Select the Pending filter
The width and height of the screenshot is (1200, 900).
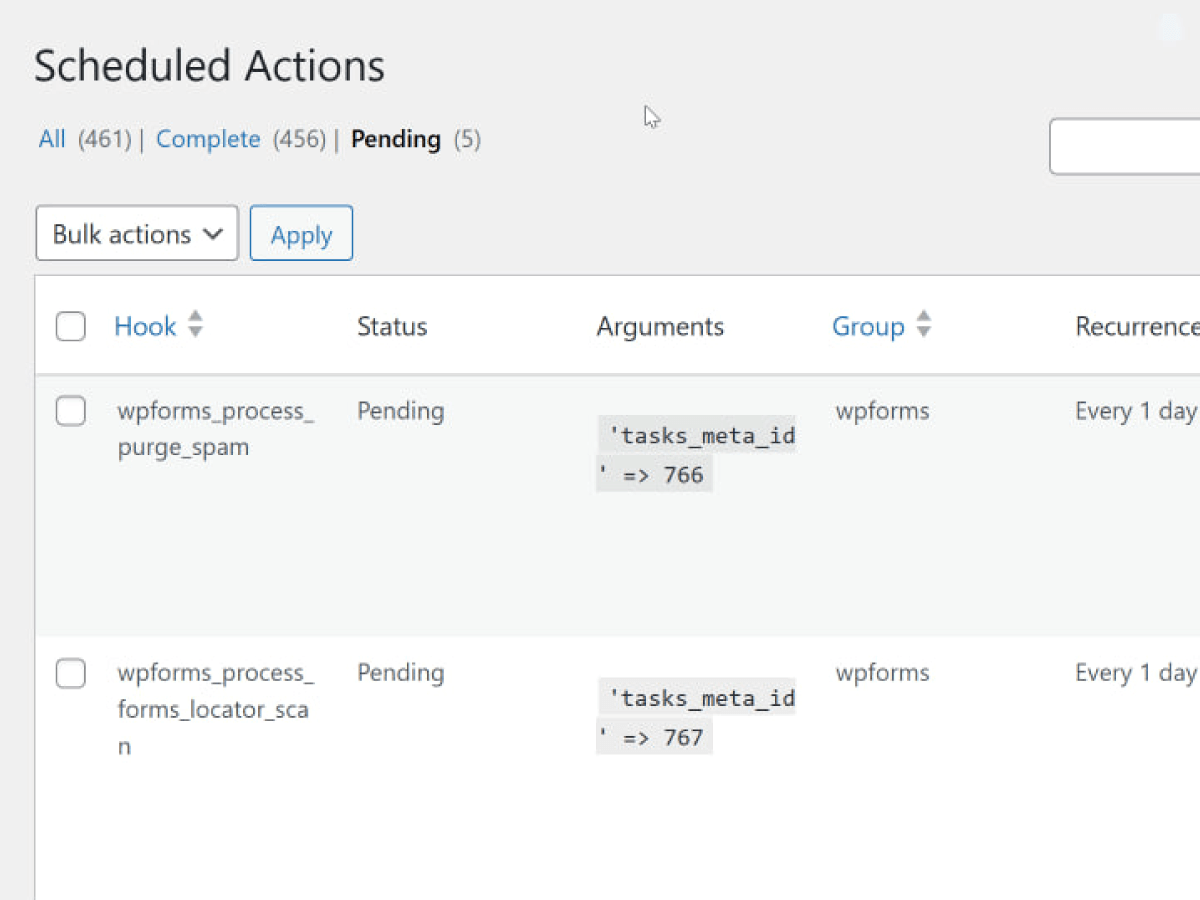(x=396, y=139)
